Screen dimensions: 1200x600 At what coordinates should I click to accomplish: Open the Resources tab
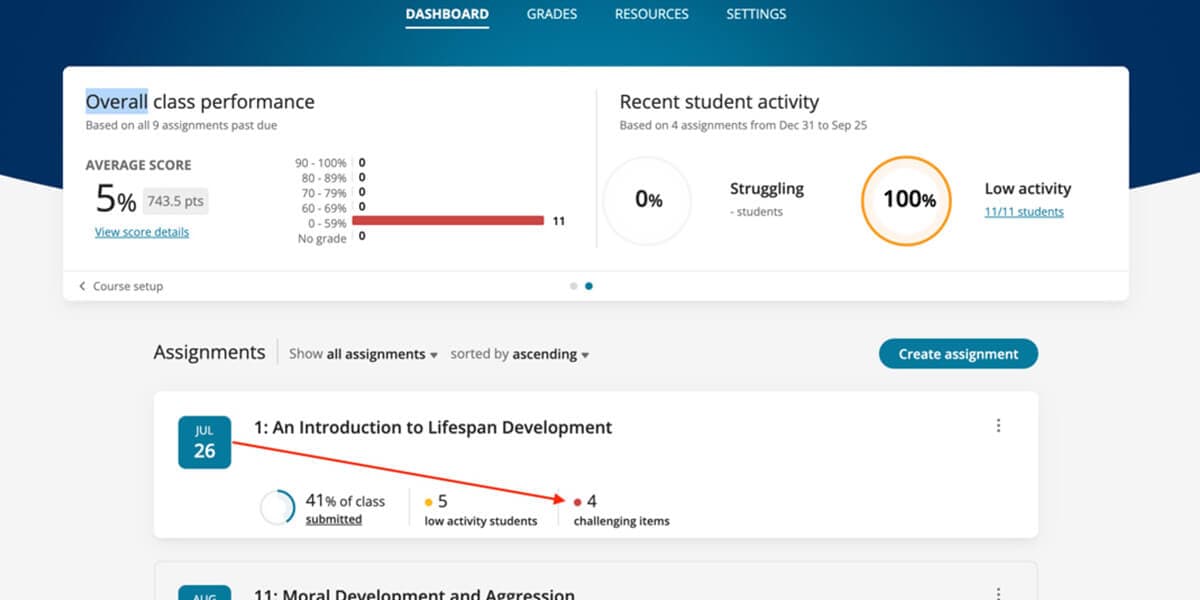tap(651, 14)
